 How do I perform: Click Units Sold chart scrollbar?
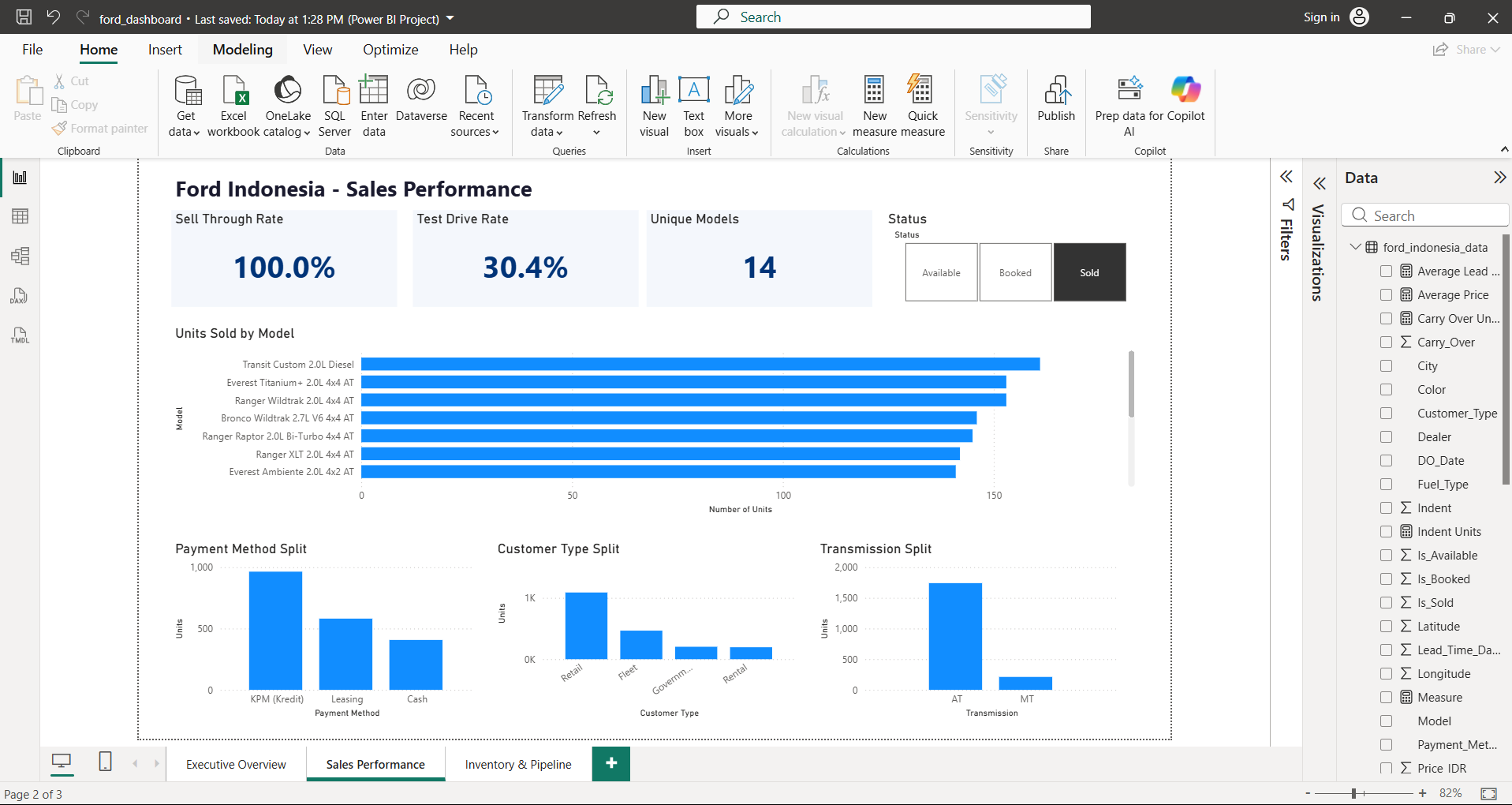pyautogui.click(x=1131, y=384)
